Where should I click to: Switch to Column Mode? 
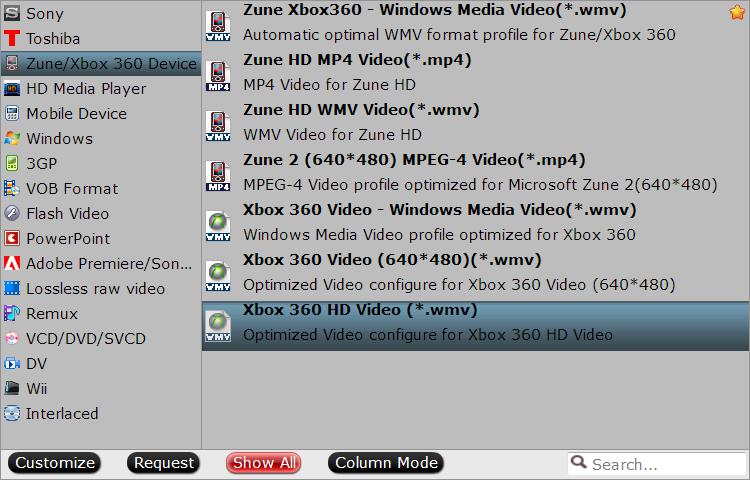(386, 463)
